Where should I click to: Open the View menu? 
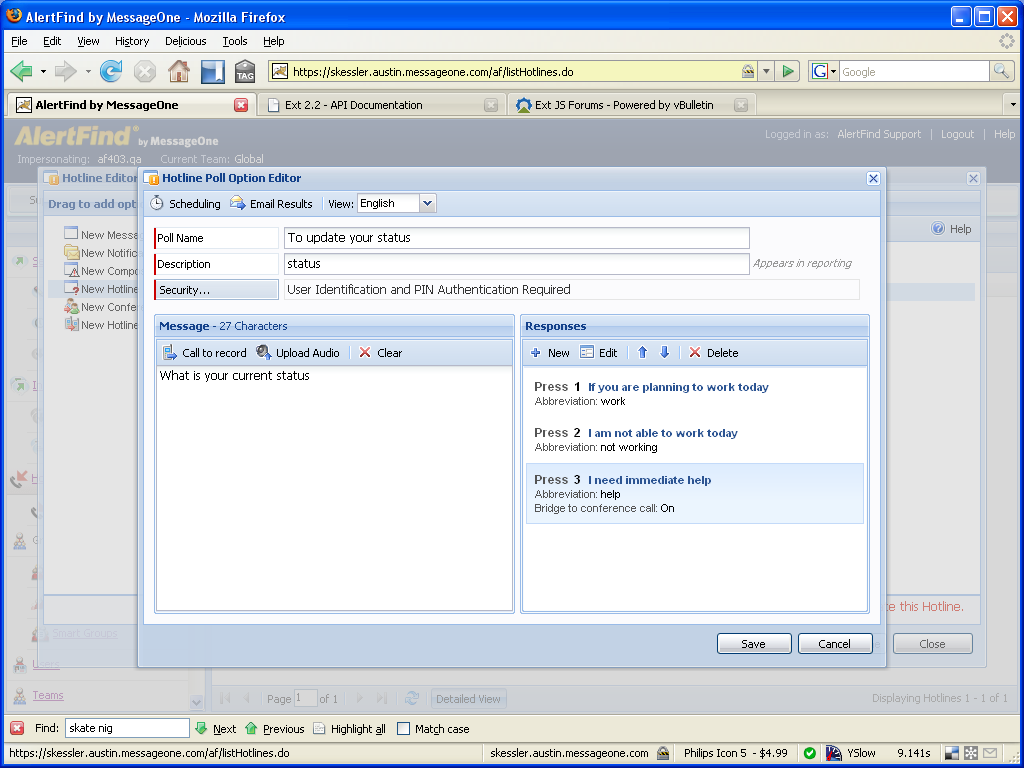click(x=88, y=41)
